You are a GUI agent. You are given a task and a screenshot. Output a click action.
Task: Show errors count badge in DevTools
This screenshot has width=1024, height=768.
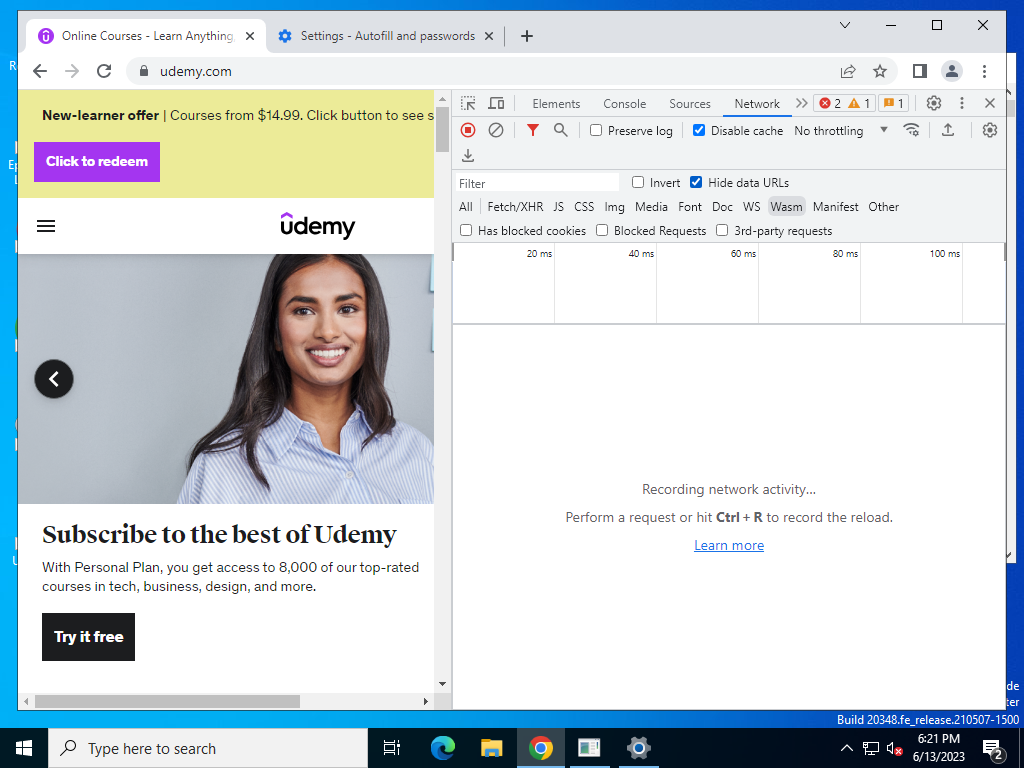pyautogui.click(x=844, y=103)
